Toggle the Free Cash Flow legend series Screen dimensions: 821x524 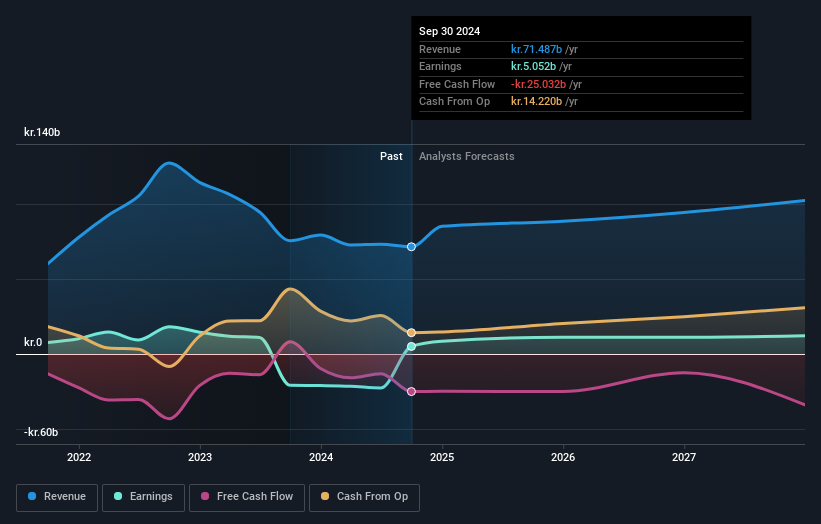click(x=247, y=497)
